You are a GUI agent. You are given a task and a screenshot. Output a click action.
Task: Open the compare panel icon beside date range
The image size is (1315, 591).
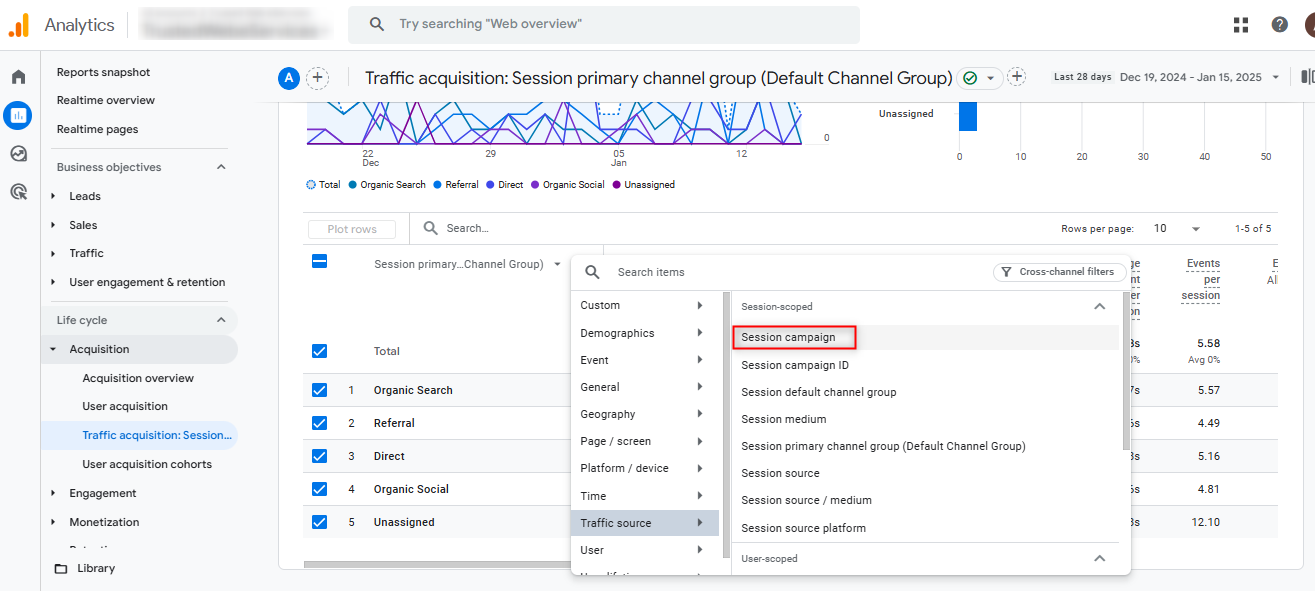[x=1307, y=77]
